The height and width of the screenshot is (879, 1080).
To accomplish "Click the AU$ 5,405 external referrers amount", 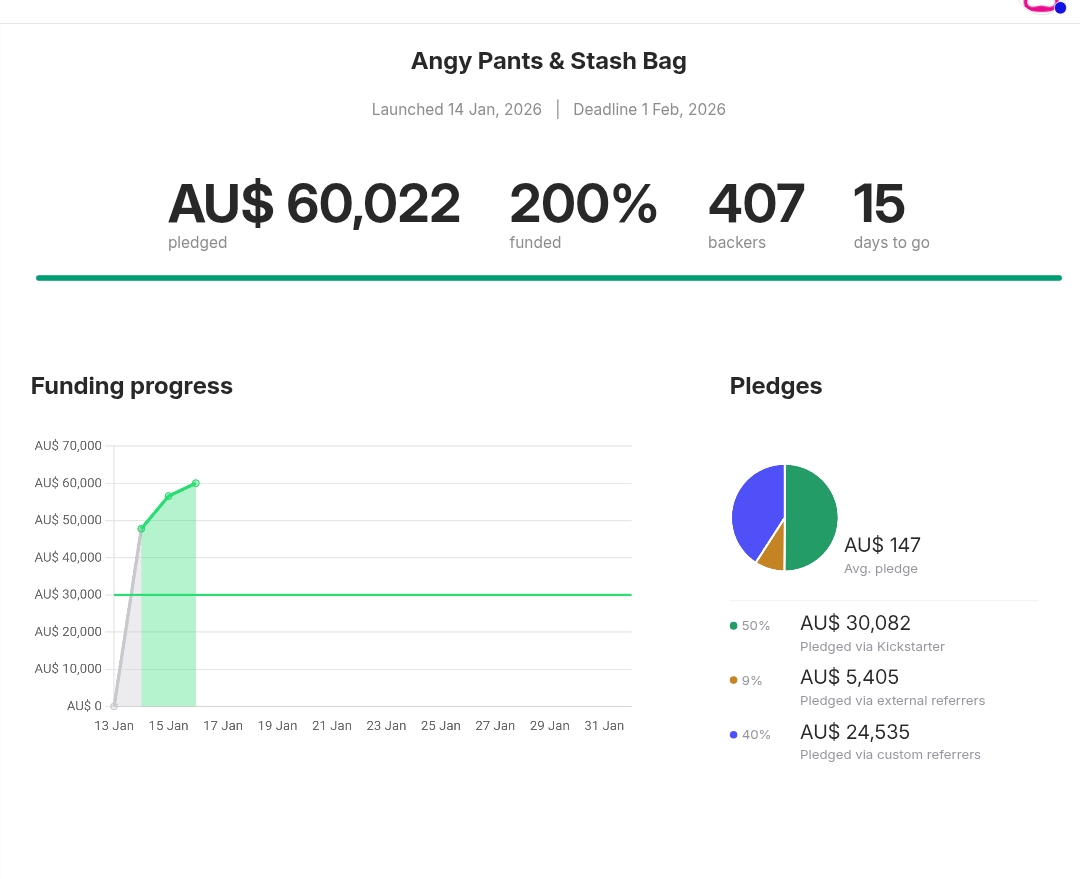I will click(849, 677).
